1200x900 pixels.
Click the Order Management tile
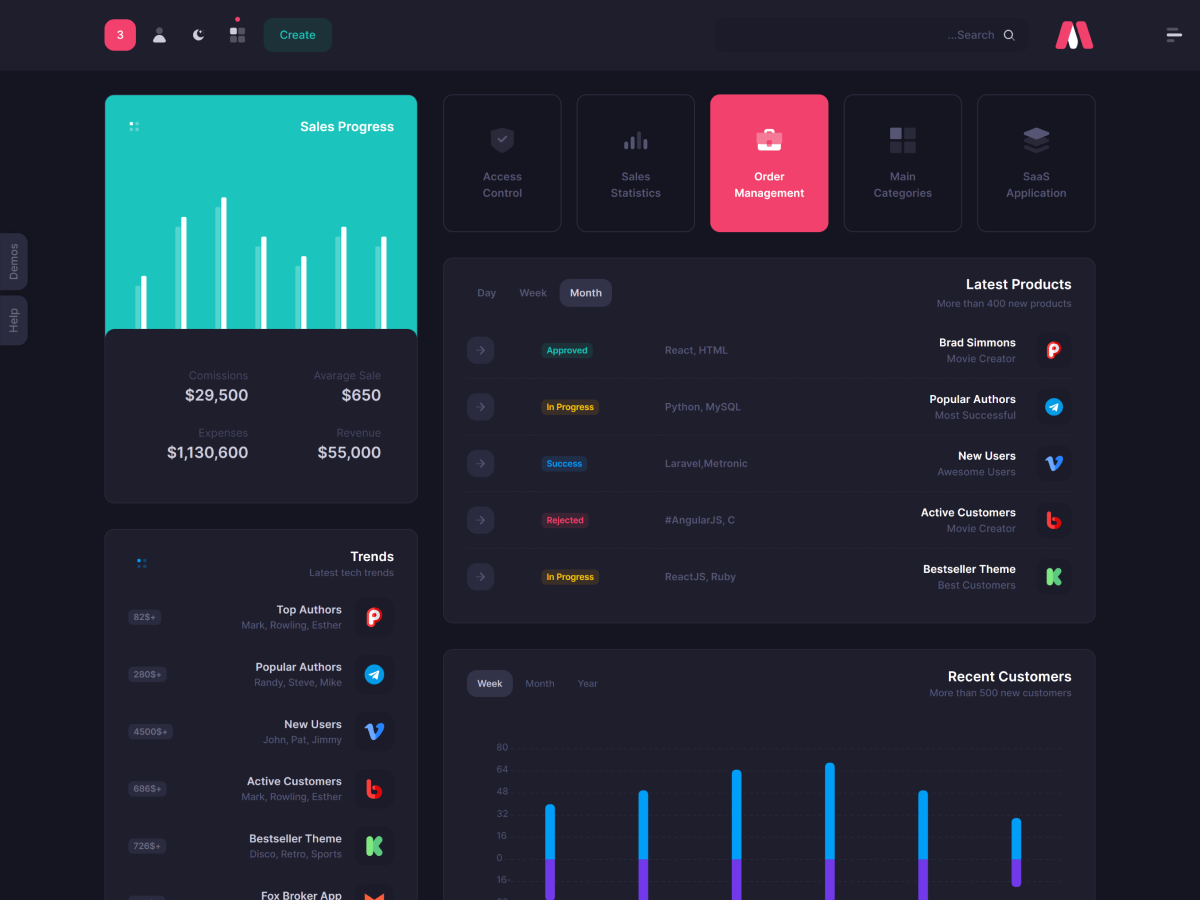769,163
